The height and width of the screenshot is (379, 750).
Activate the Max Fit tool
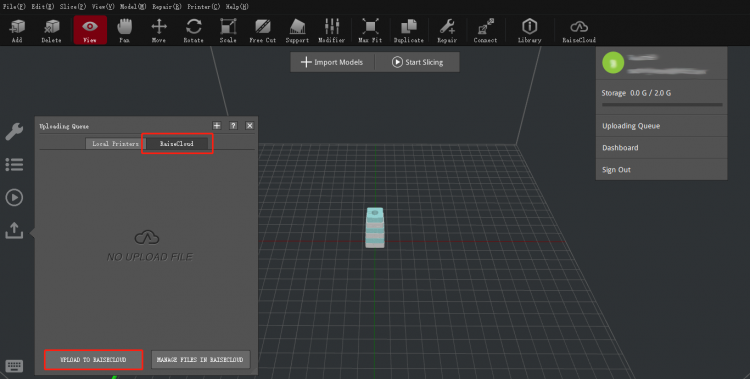pos(370,31)
